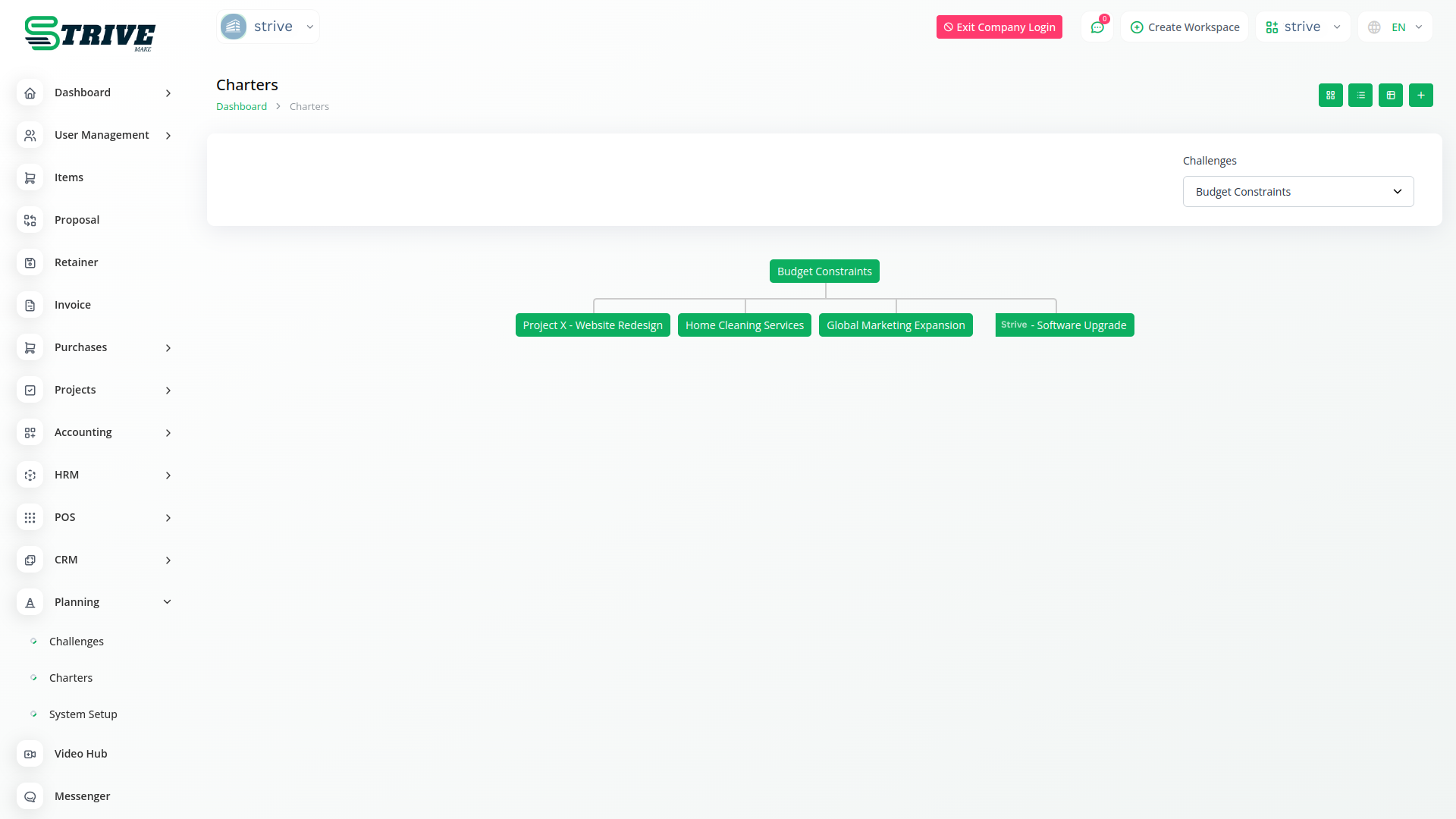The width and height of the screenshot is (1456, 819).
Task: Click the table layout view icon
Action: [x=1391, y=95]
